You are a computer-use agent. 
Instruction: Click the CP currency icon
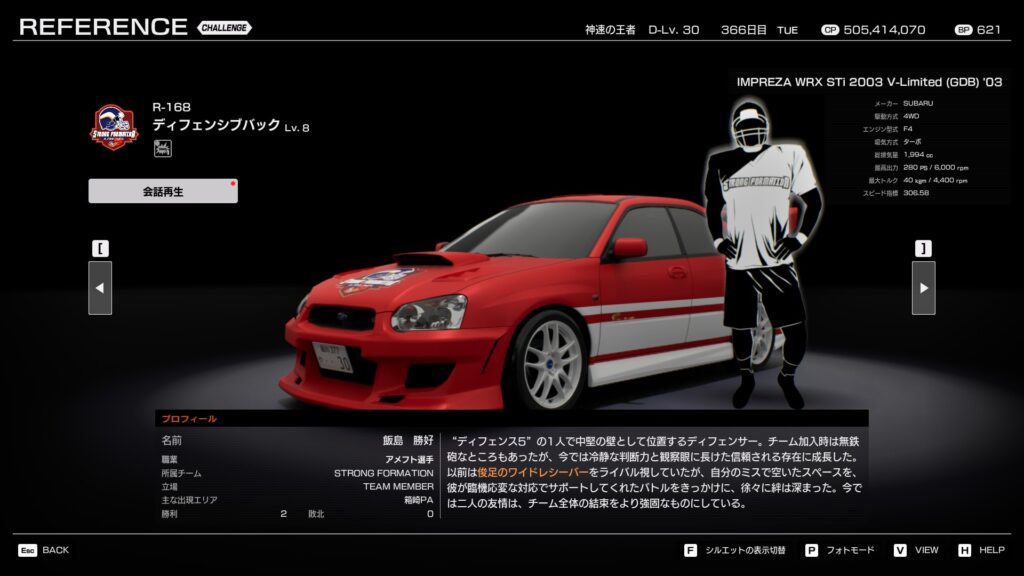coord(829,30)
